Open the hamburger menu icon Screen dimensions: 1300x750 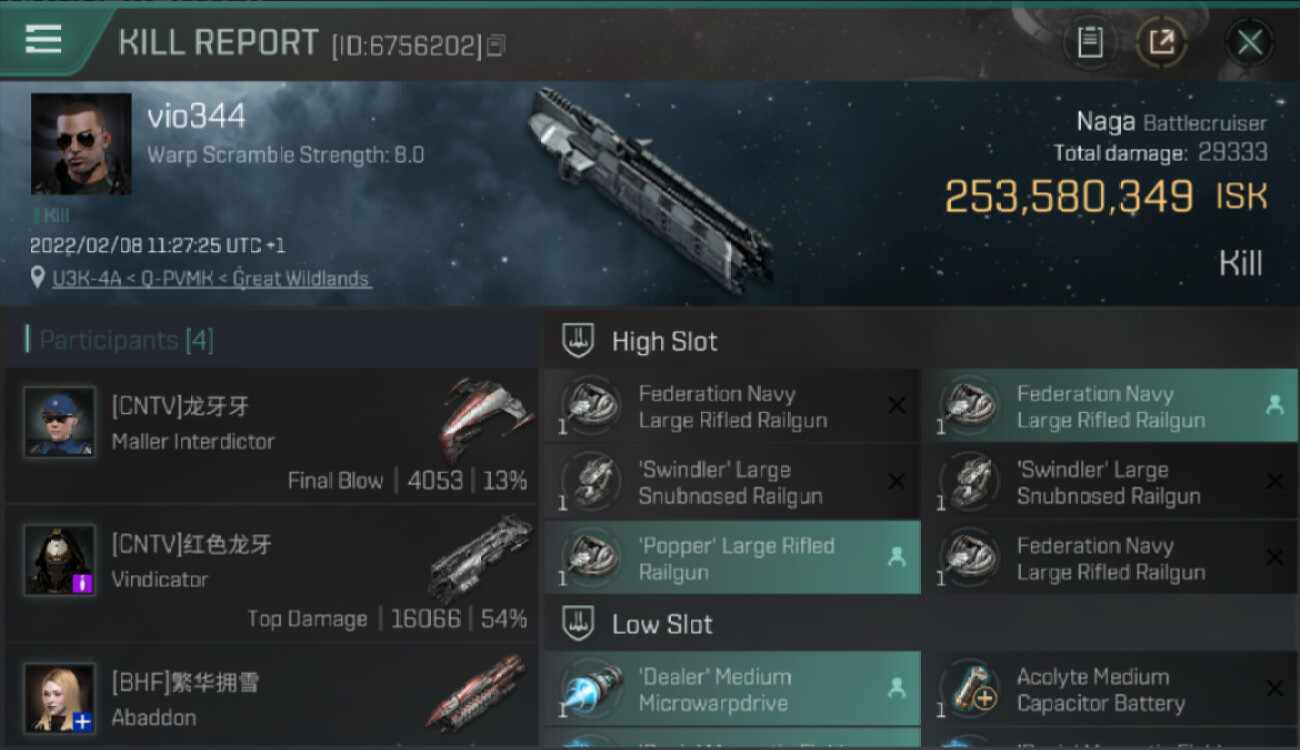pyautogui.click(x=43, y=39)
